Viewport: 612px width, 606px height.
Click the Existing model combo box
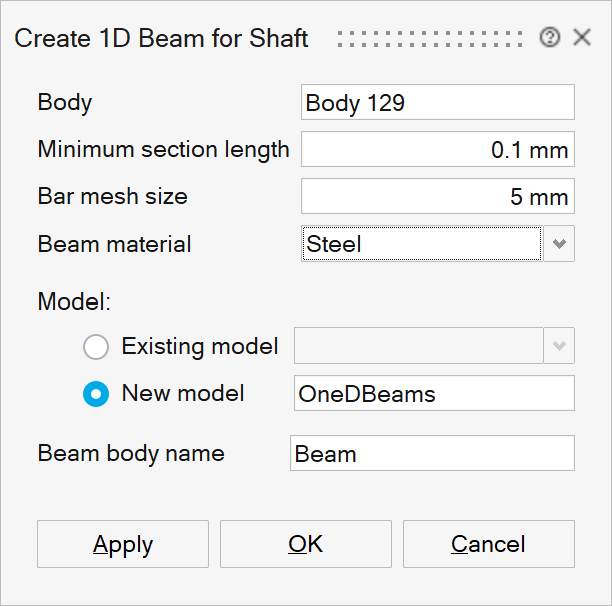point(418,347)
